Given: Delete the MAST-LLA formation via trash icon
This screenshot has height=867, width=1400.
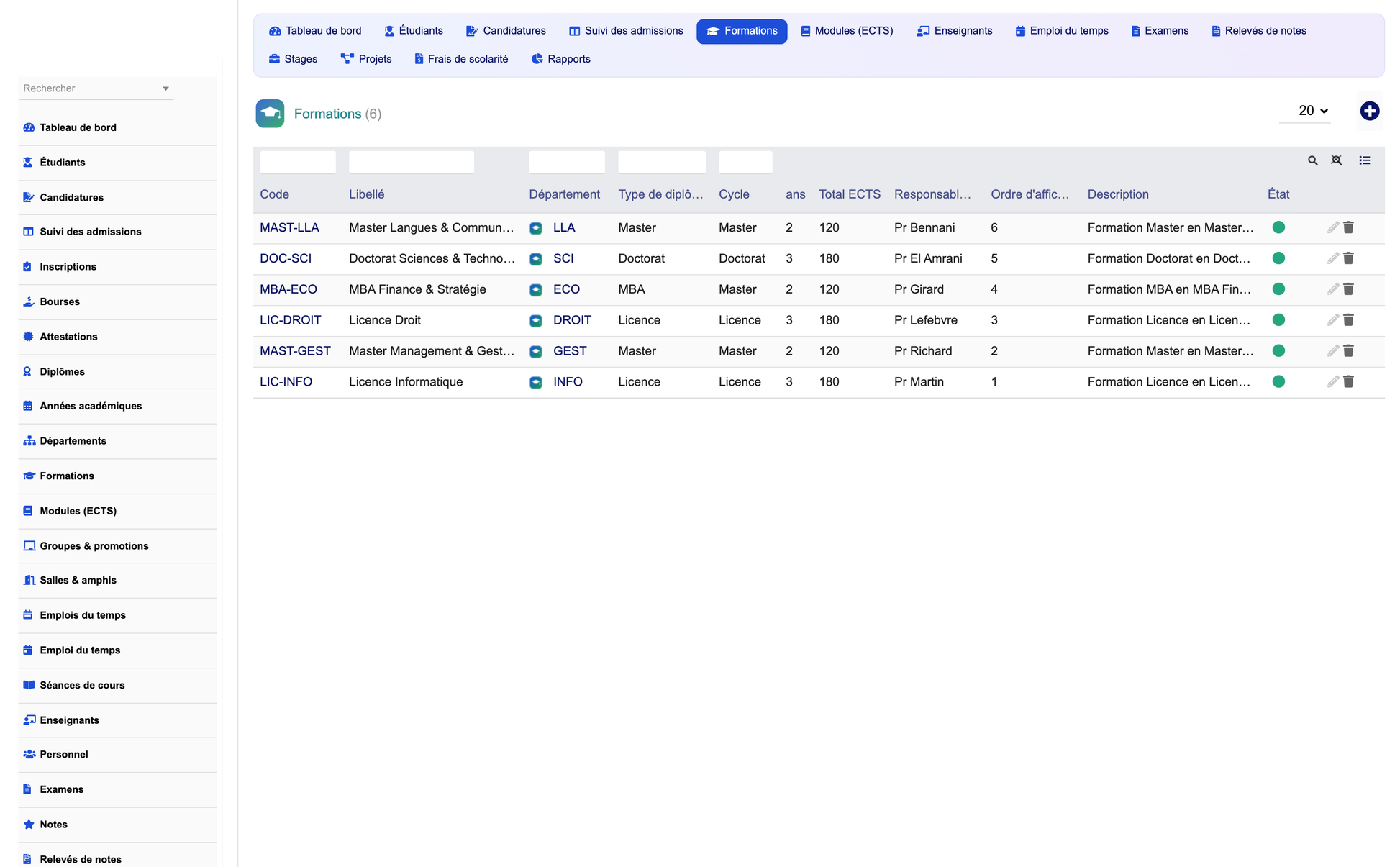Looking at the screenshot, I should click(x=1348, y=227).
